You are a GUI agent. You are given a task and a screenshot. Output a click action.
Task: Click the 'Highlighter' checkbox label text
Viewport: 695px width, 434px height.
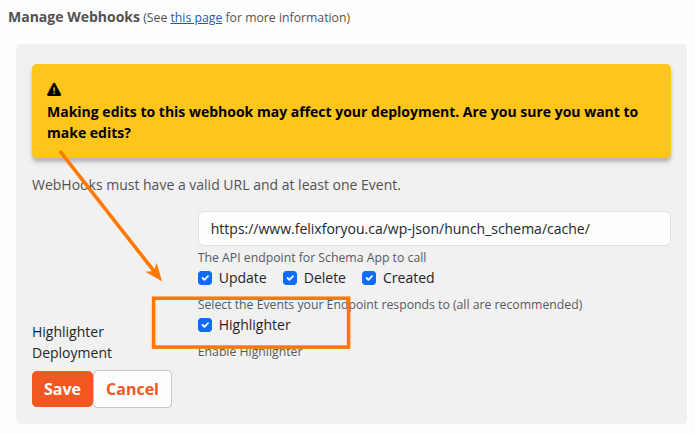tap(255, 325)
